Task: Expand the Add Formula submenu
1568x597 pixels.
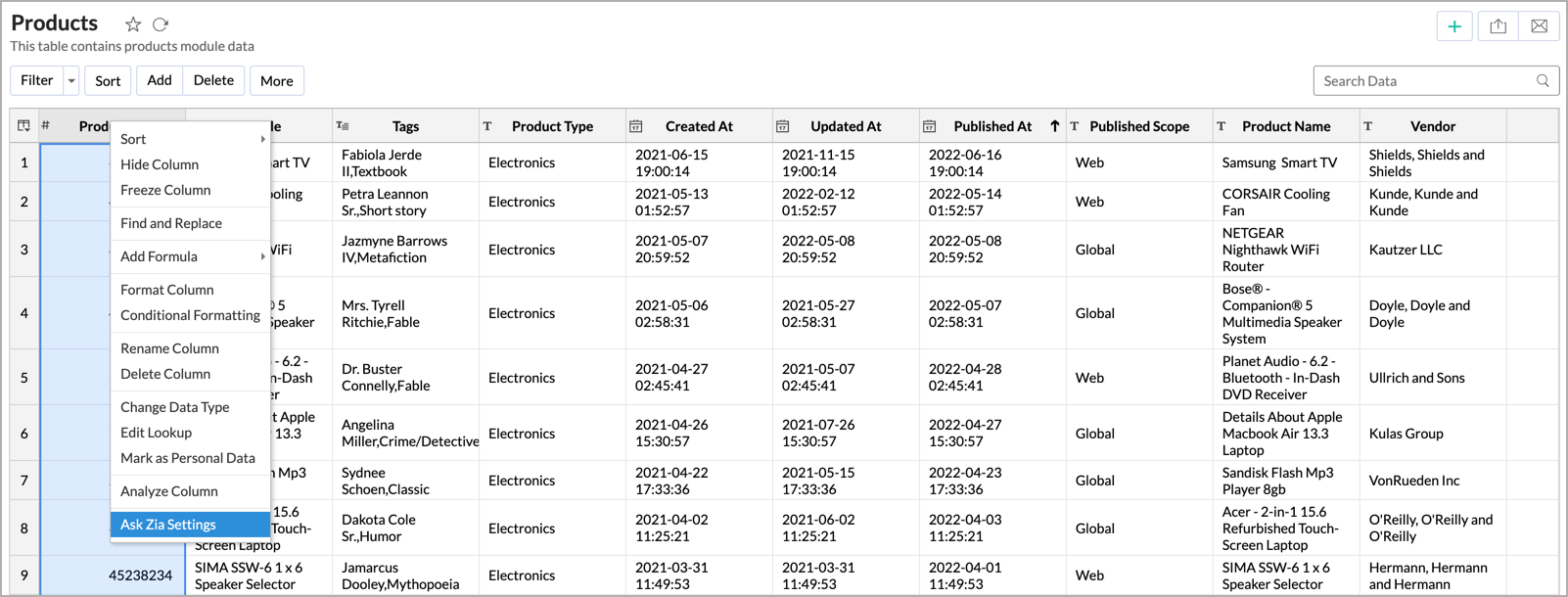Action: point(262,256)
